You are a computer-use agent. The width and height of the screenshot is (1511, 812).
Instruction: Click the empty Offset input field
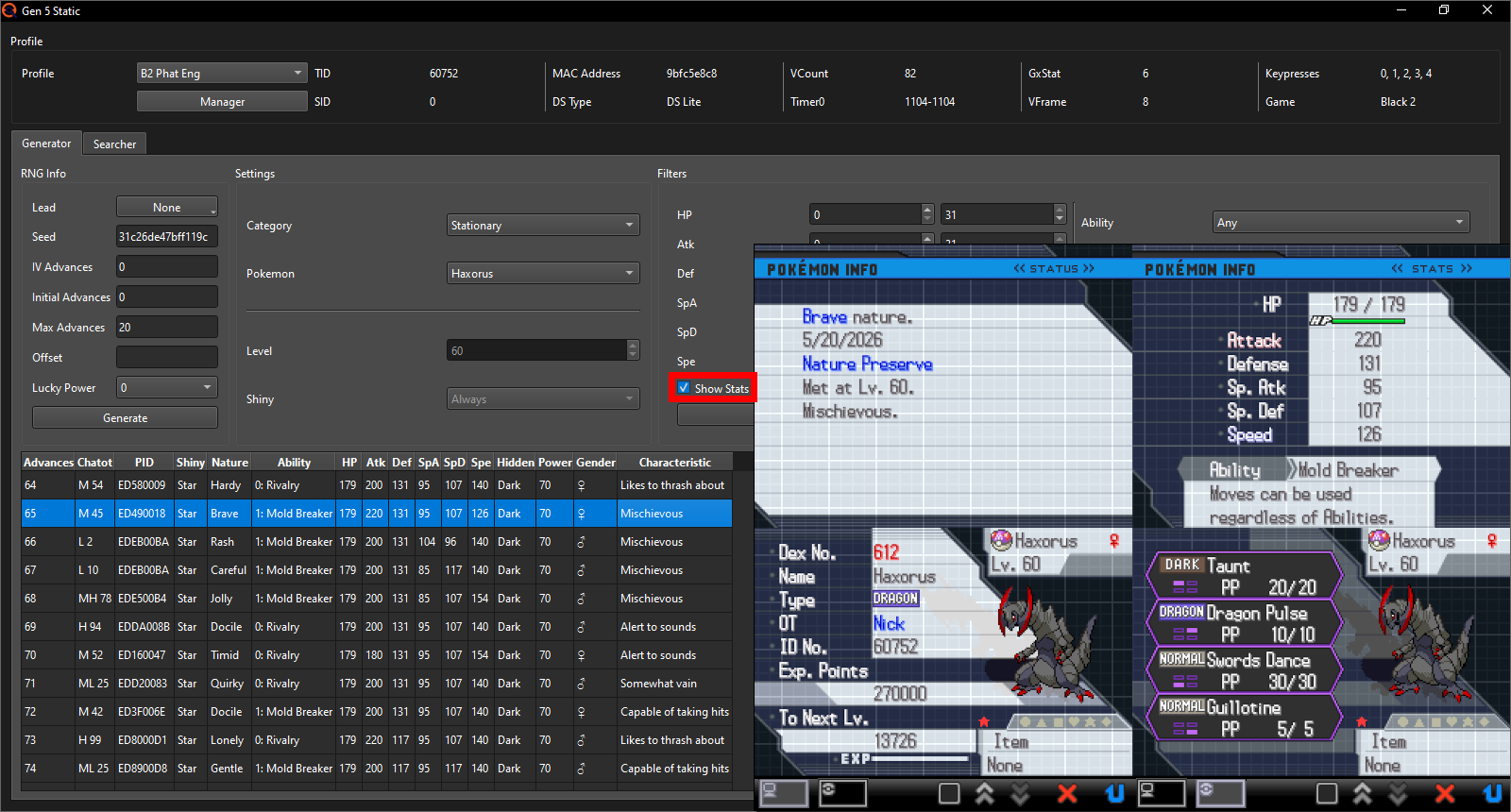click(167, 357)
